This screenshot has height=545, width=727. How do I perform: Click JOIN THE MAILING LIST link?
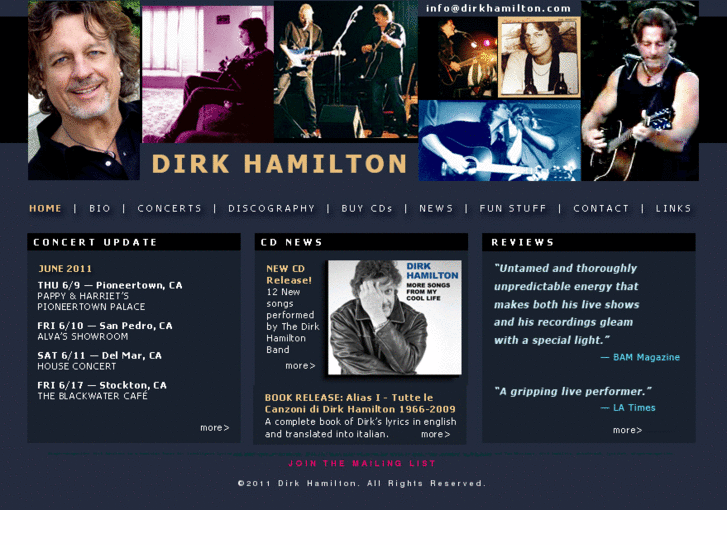362,463
